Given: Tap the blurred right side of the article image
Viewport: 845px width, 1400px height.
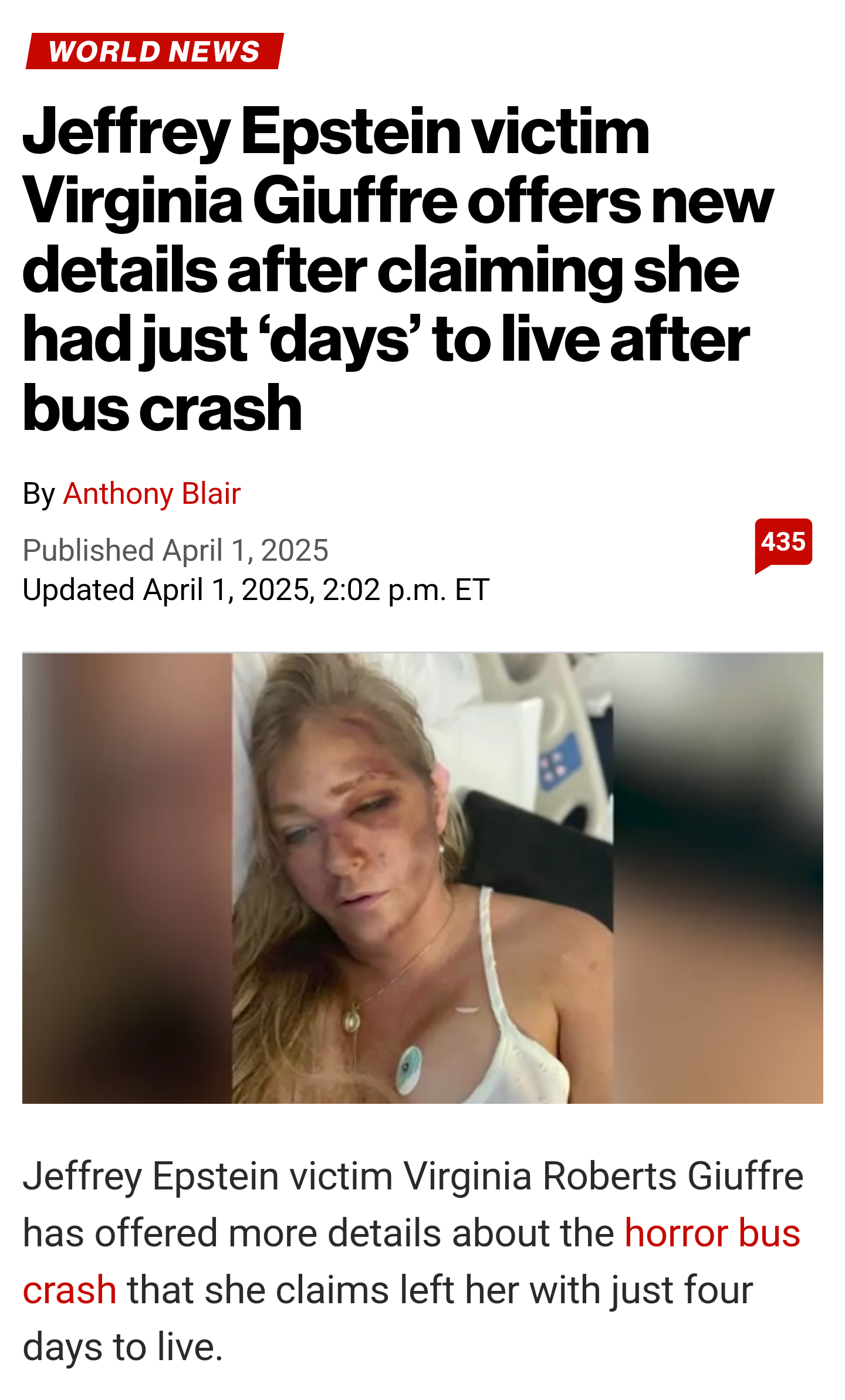Looking at the screenshot, I should pos(718,878).
